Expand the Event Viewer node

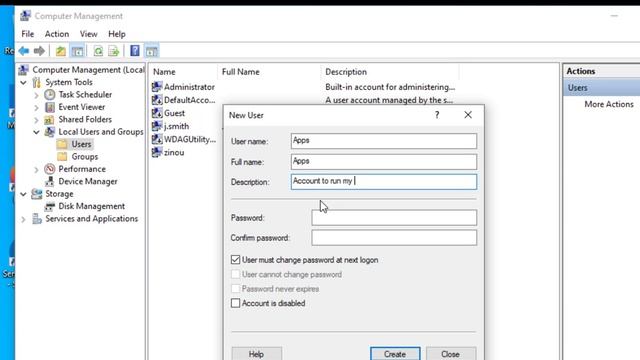[36, 107]
